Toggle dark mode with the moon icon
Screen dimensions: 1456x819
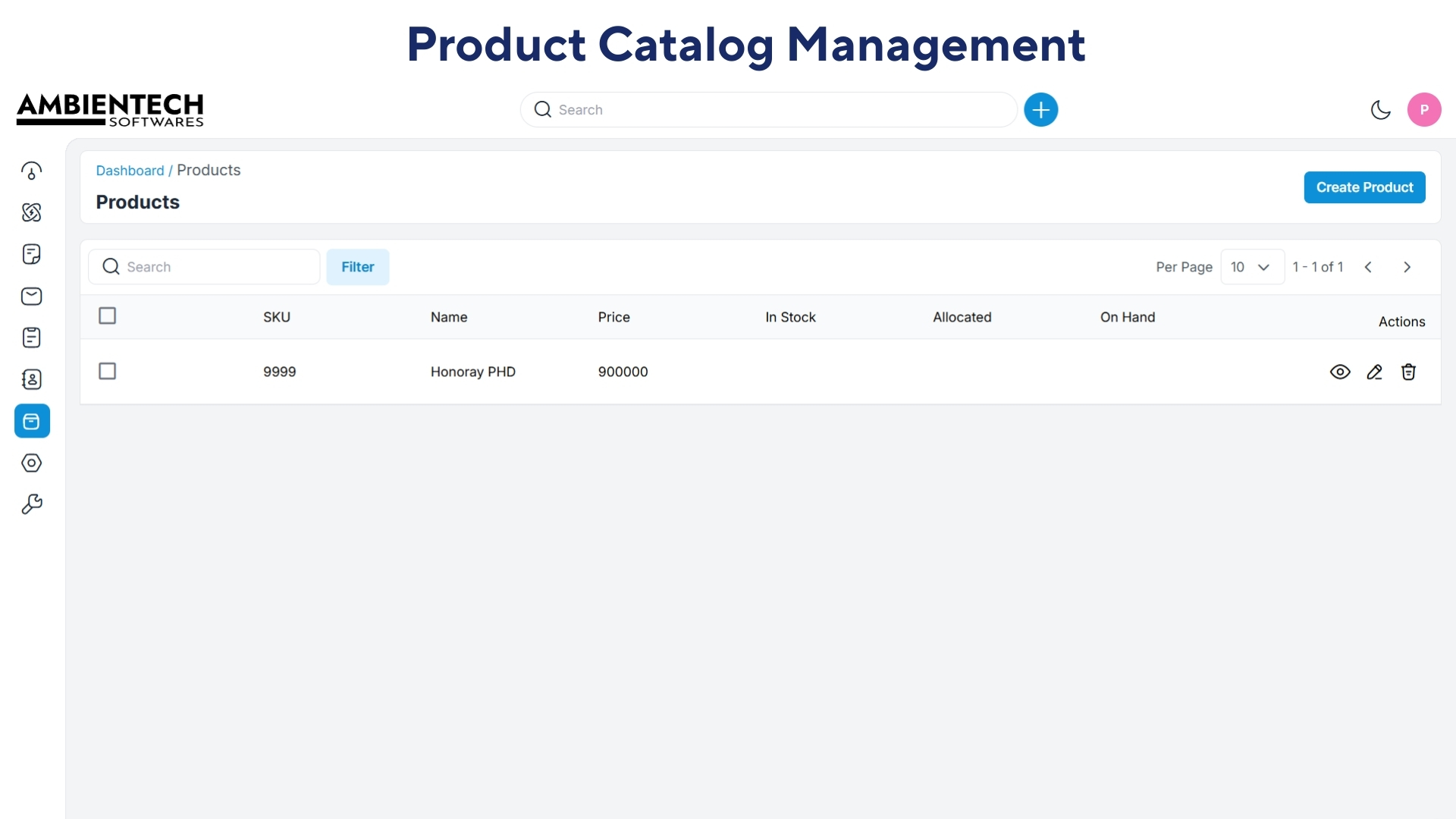pos(1380,109)
